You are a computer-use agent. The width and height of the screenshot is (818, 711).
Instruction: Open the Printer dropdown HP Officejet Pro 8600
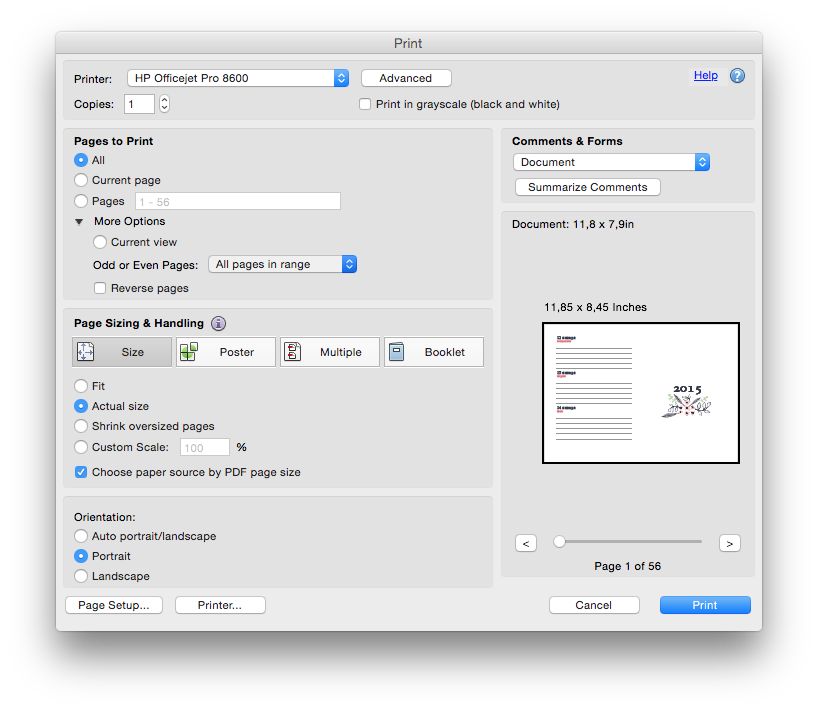[238, 78]
